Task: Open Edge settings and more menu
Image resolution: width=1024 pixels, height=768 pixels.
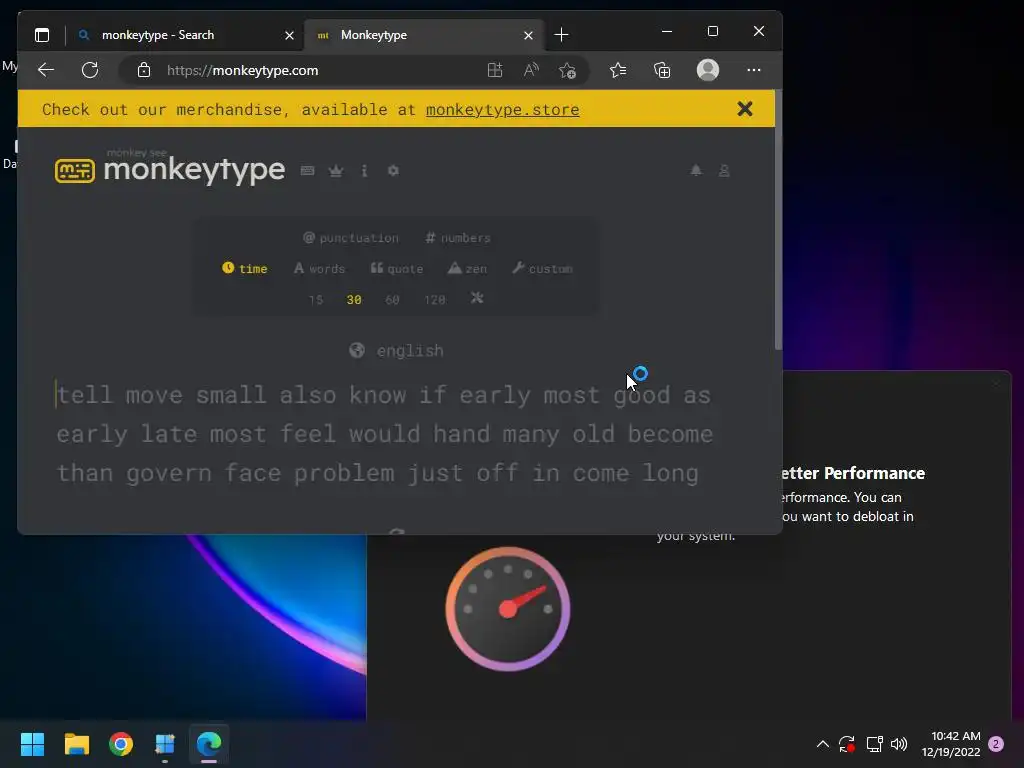Action: click(754, 70)
